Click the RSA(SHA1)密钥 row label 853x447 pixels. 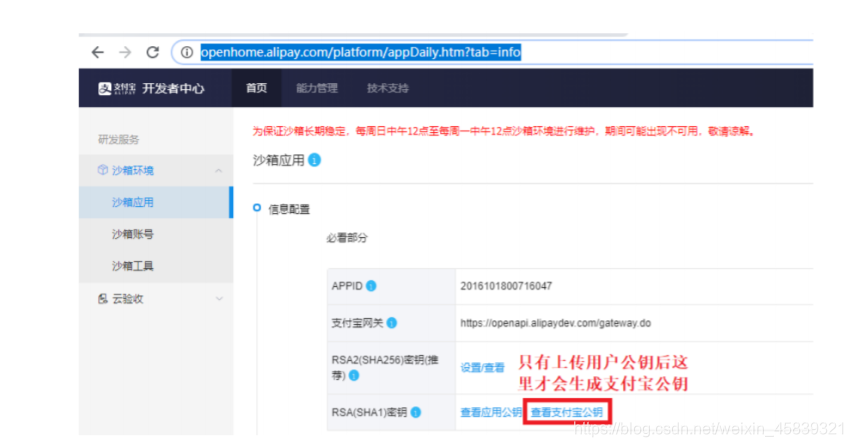coord(369,412)
